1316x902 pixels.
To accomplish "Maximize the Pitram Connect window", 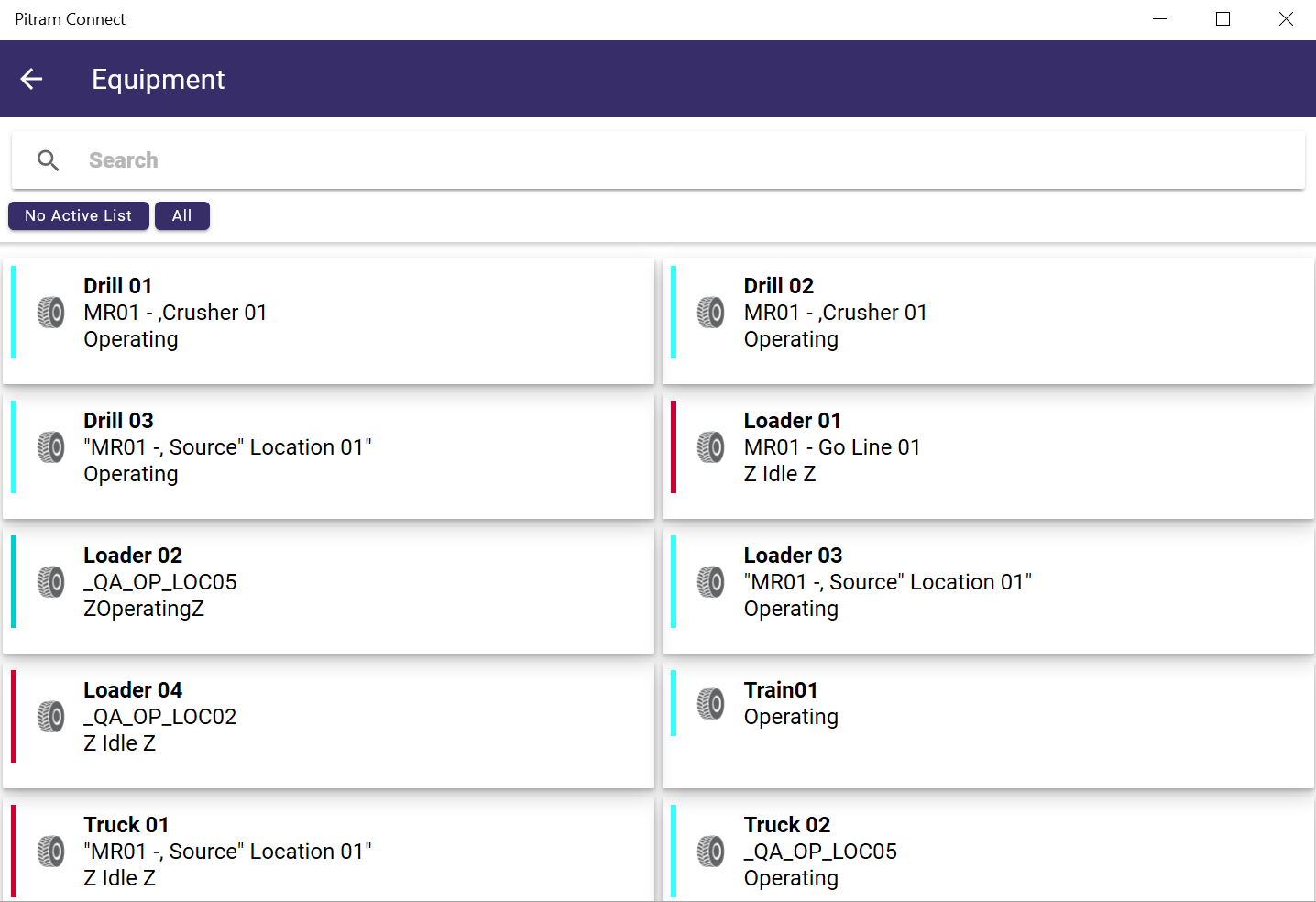I will click(1223, 19).
